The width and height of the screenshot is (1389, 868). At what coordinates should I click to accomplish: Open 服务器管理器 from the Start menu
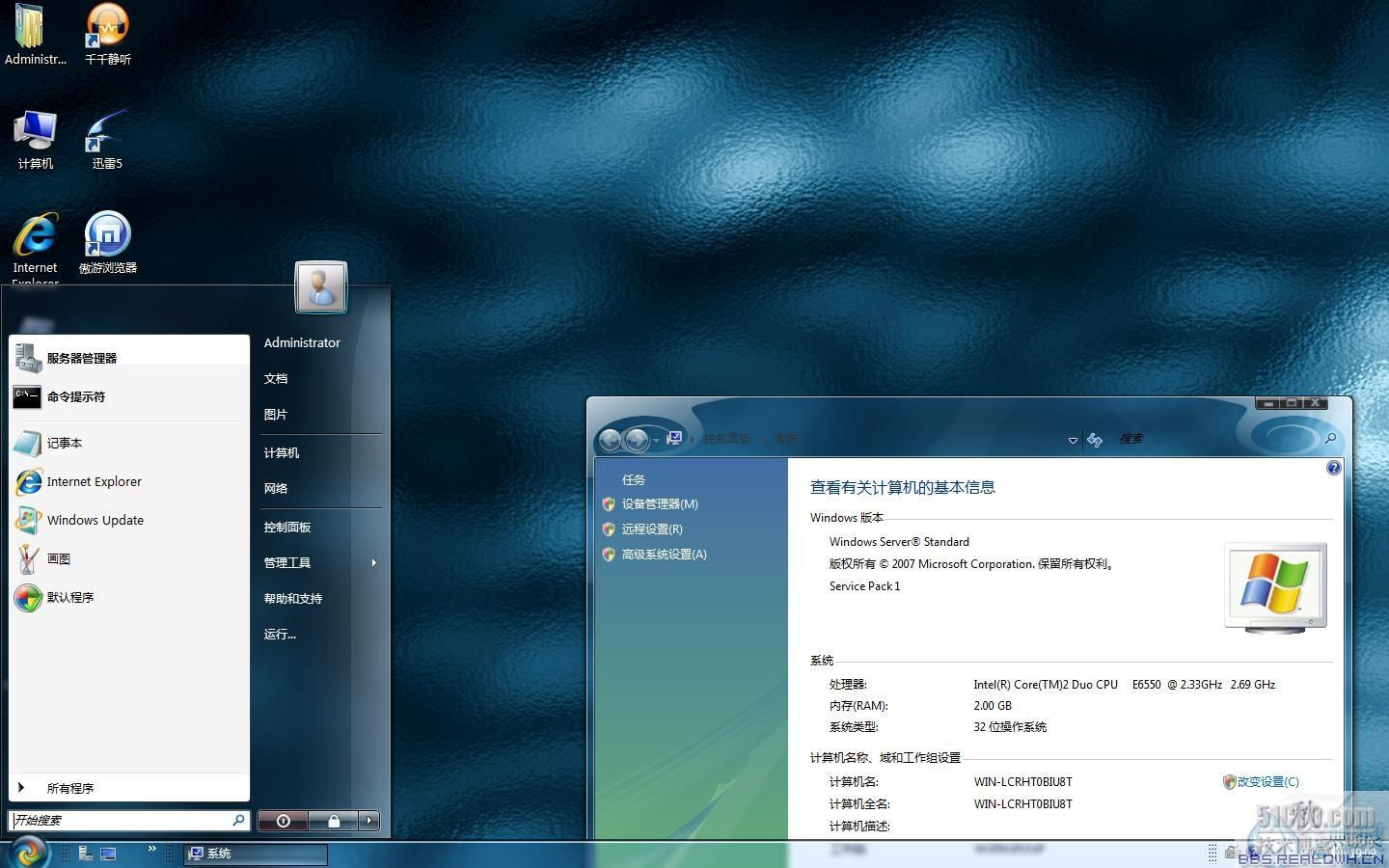129,358
